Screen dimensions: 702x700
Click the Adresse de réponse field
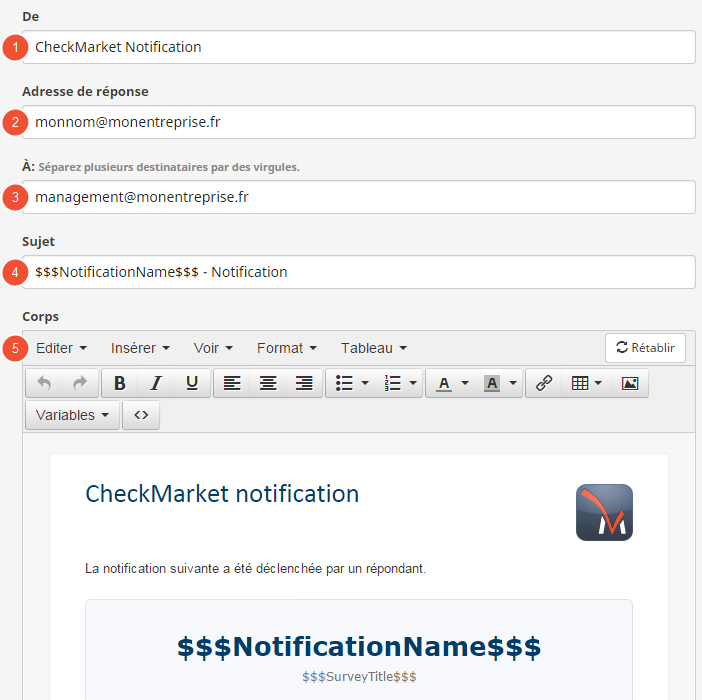359,122
